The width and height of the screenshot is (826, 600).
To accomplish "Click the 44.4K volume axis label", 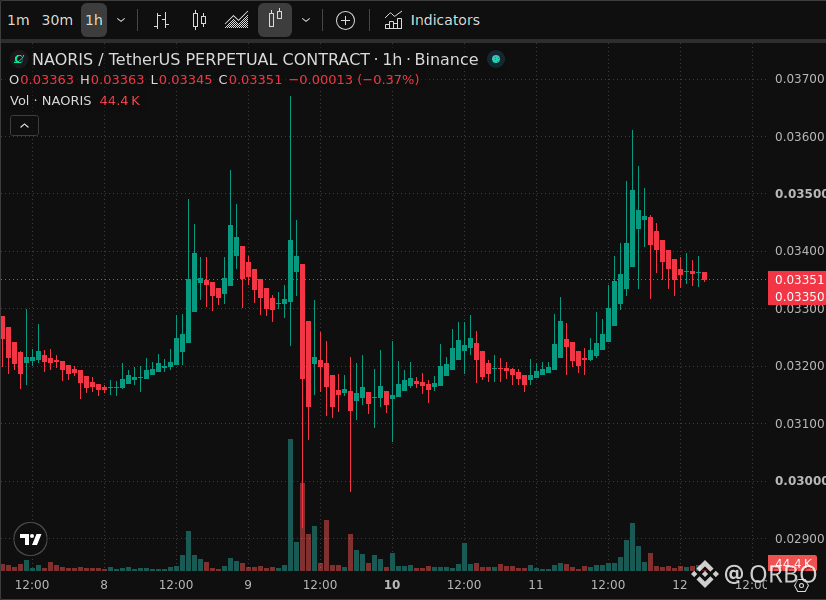I will tap(792, 563).
